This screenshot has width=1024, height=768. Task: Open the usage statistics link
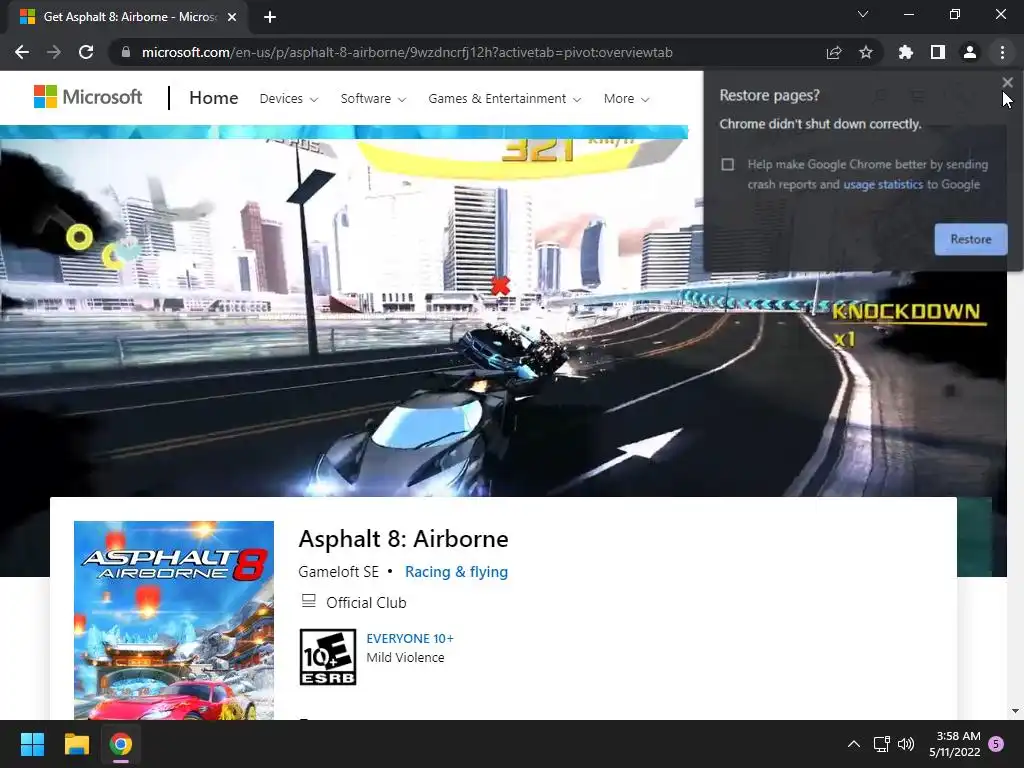(883, 185)
